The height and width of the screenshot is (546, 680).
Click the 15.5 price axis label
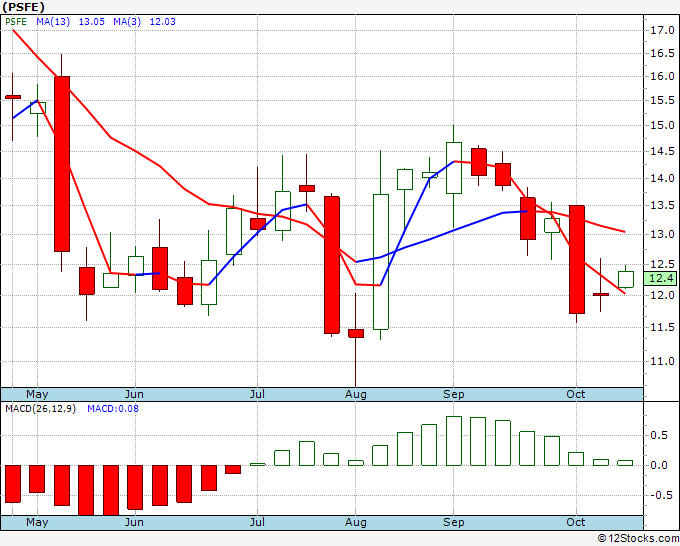point(662,100)
